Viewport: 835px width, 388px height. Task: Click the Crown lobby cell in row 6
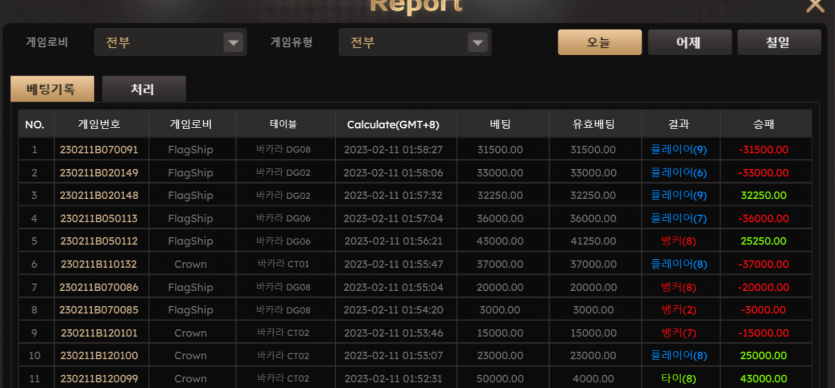[x=191, y=265]
